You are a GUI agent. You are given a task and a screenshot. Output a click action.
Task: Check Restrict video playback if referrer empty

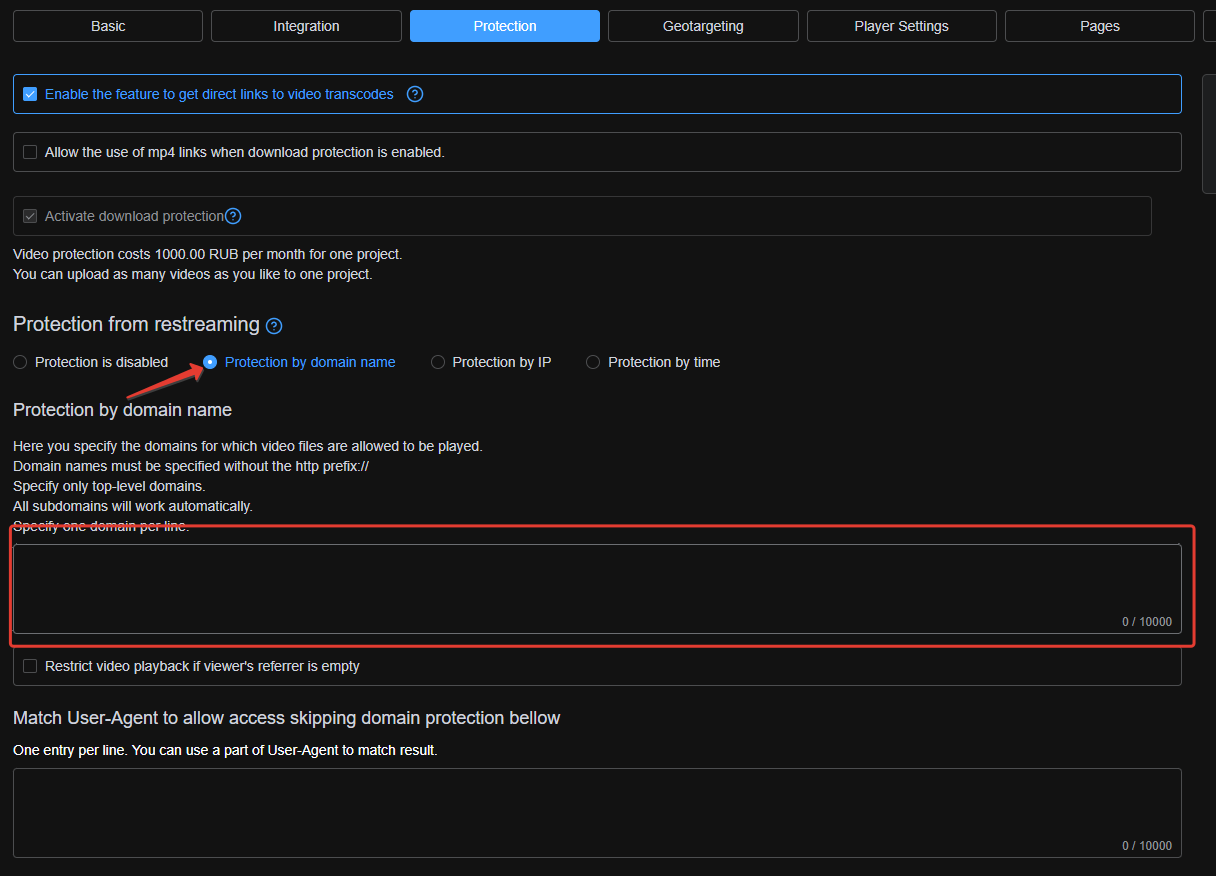pos(30,666)
